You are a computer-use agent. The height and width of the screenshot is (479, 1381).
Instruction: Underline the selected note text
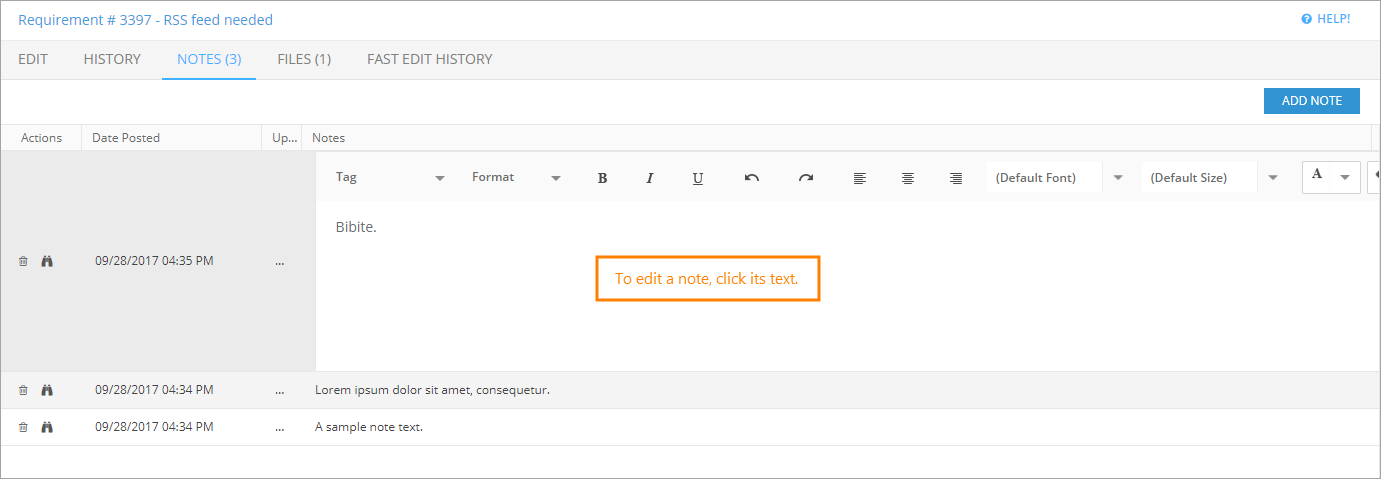pyautogui.click(x=698, y=178)
